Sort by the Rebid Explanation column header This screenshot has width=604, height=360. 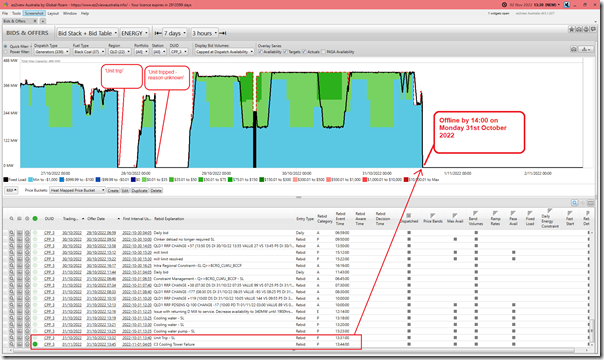(x=169, y=219)
